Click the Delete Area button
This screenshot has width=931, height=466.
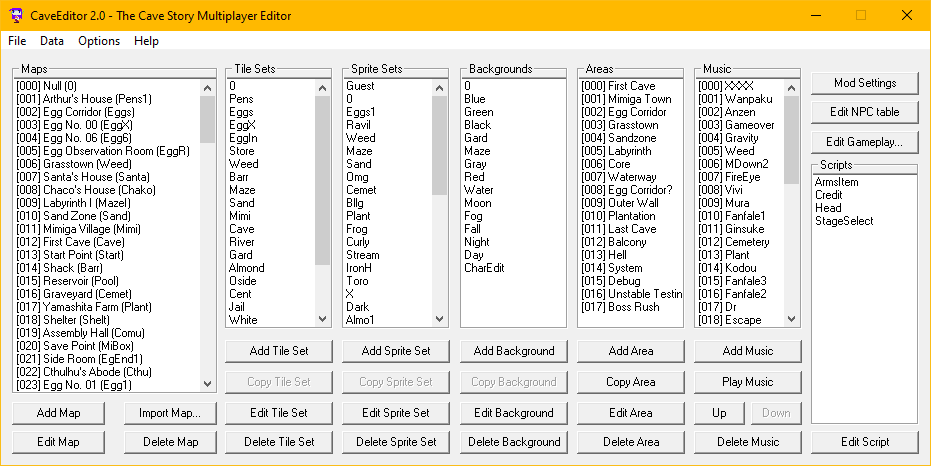[x=631, y=442]
